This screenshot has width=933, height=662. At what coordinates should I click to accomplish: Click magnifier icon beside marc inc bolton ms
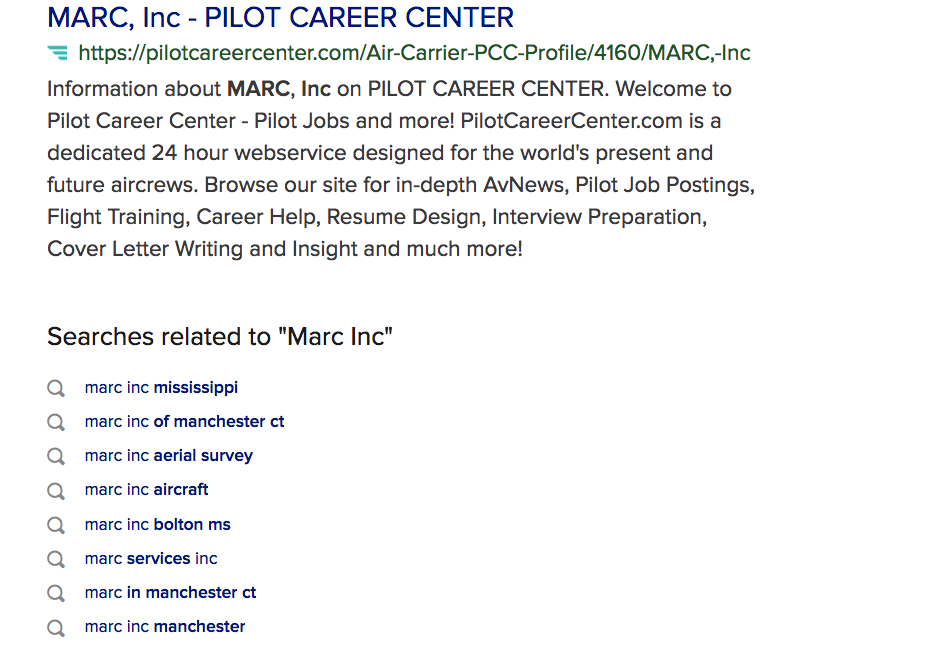click(56, 525)
